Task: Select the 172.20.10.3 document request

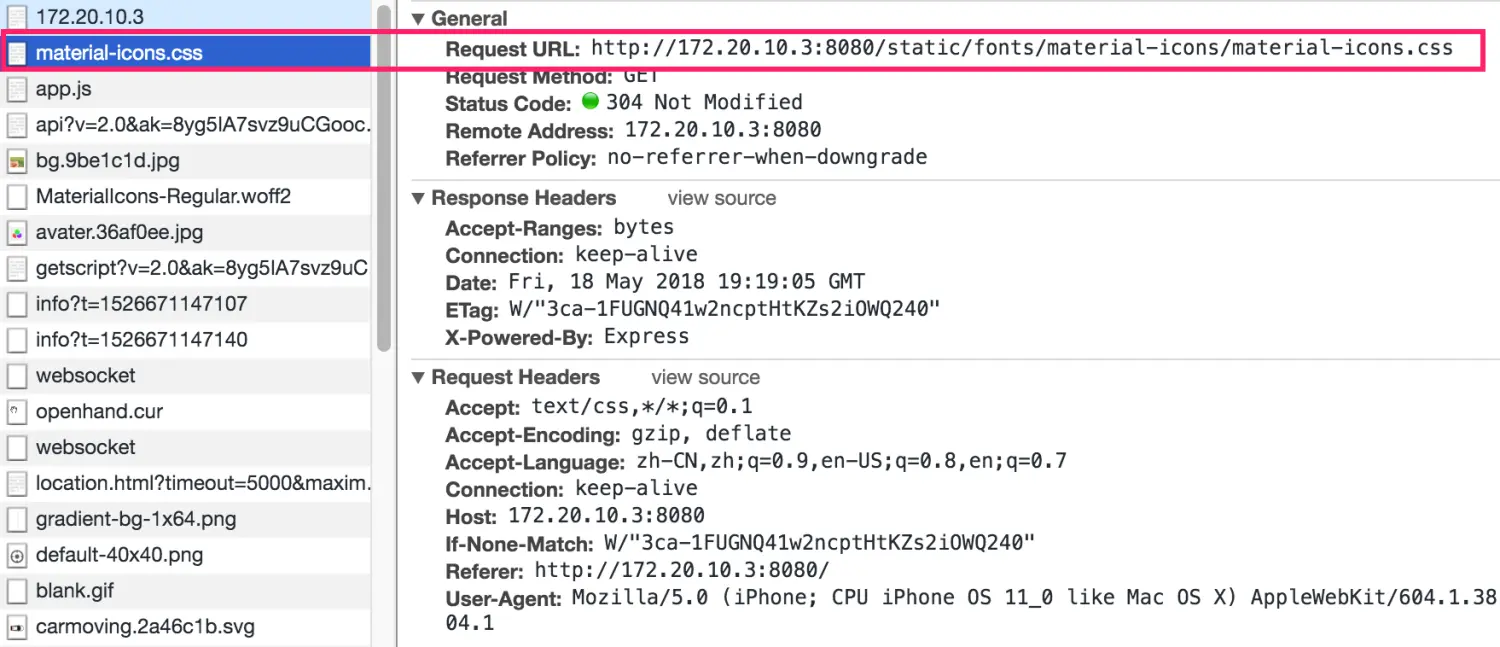Action: pyautogui.click(x=90, y=17)
